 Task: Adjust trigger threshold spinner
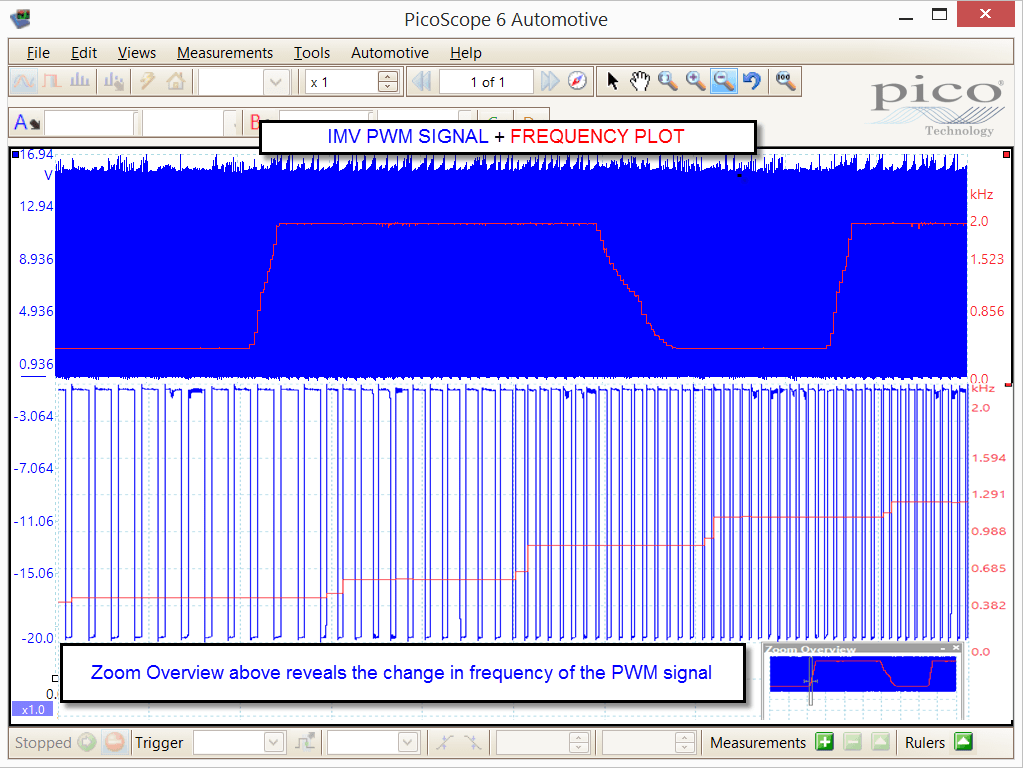click(x=579, y=743)
